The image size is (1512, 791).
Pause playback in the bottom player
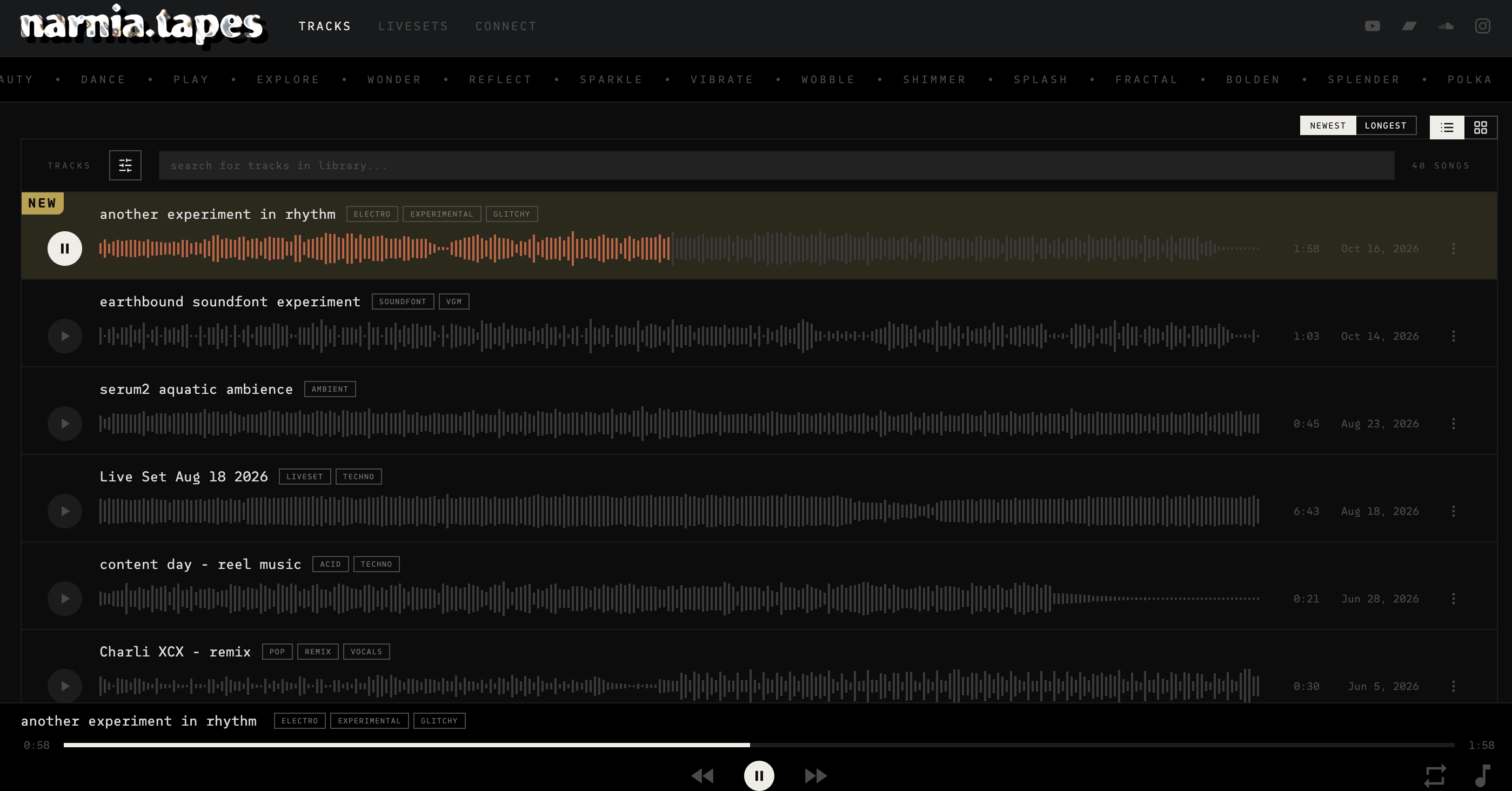tap(759, 776)
